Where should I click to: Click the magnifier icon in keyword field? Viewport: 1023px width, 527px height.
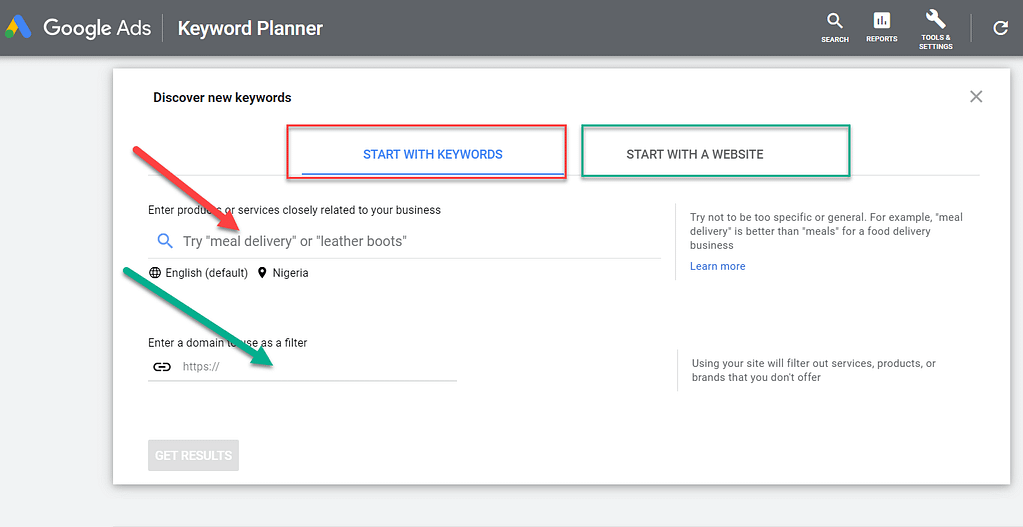coord(165,241)
